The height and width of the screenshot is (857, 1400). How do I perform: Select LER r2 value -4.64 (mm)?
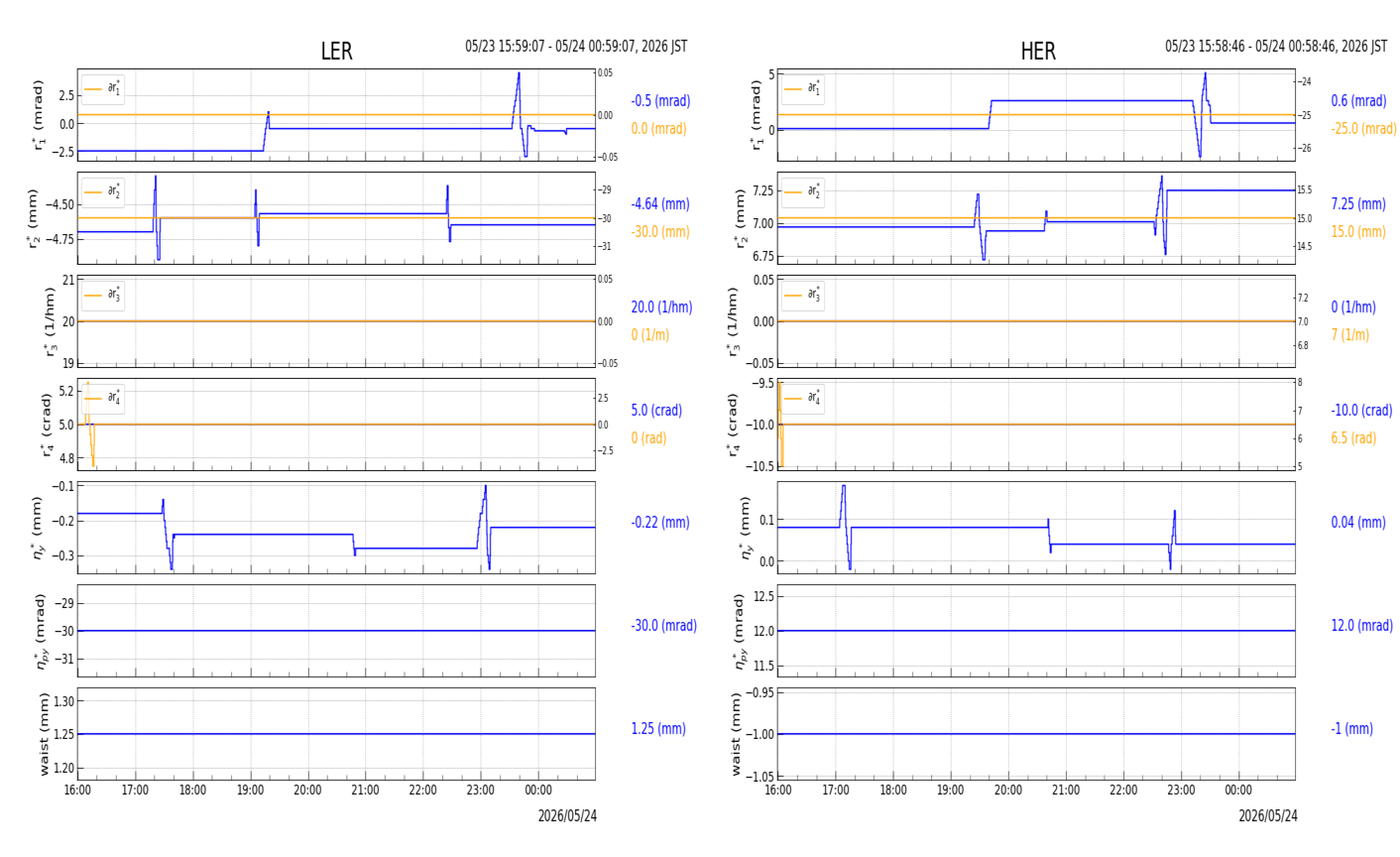coord(660,204)
